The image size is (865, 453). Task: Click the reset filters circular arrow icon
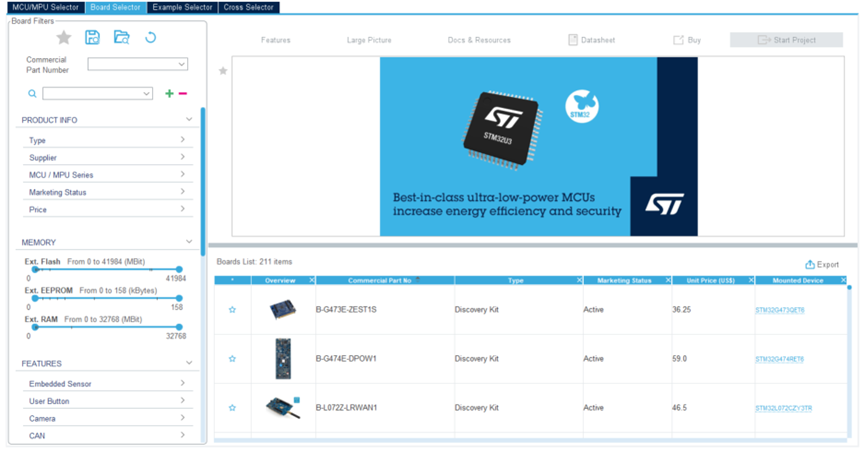pos(151,38)
